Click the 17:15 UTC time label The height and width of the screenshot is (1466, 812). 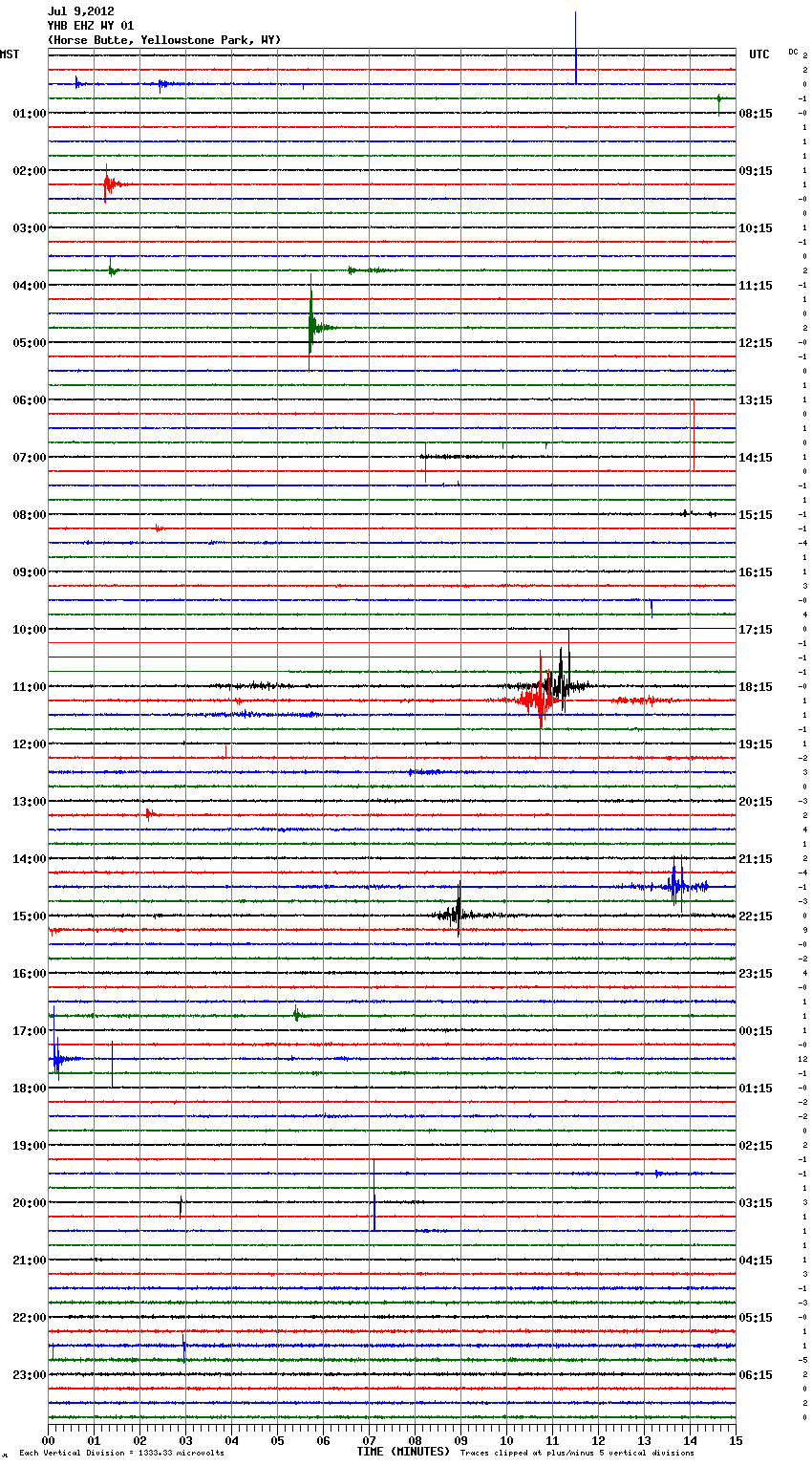click(756, 630)
